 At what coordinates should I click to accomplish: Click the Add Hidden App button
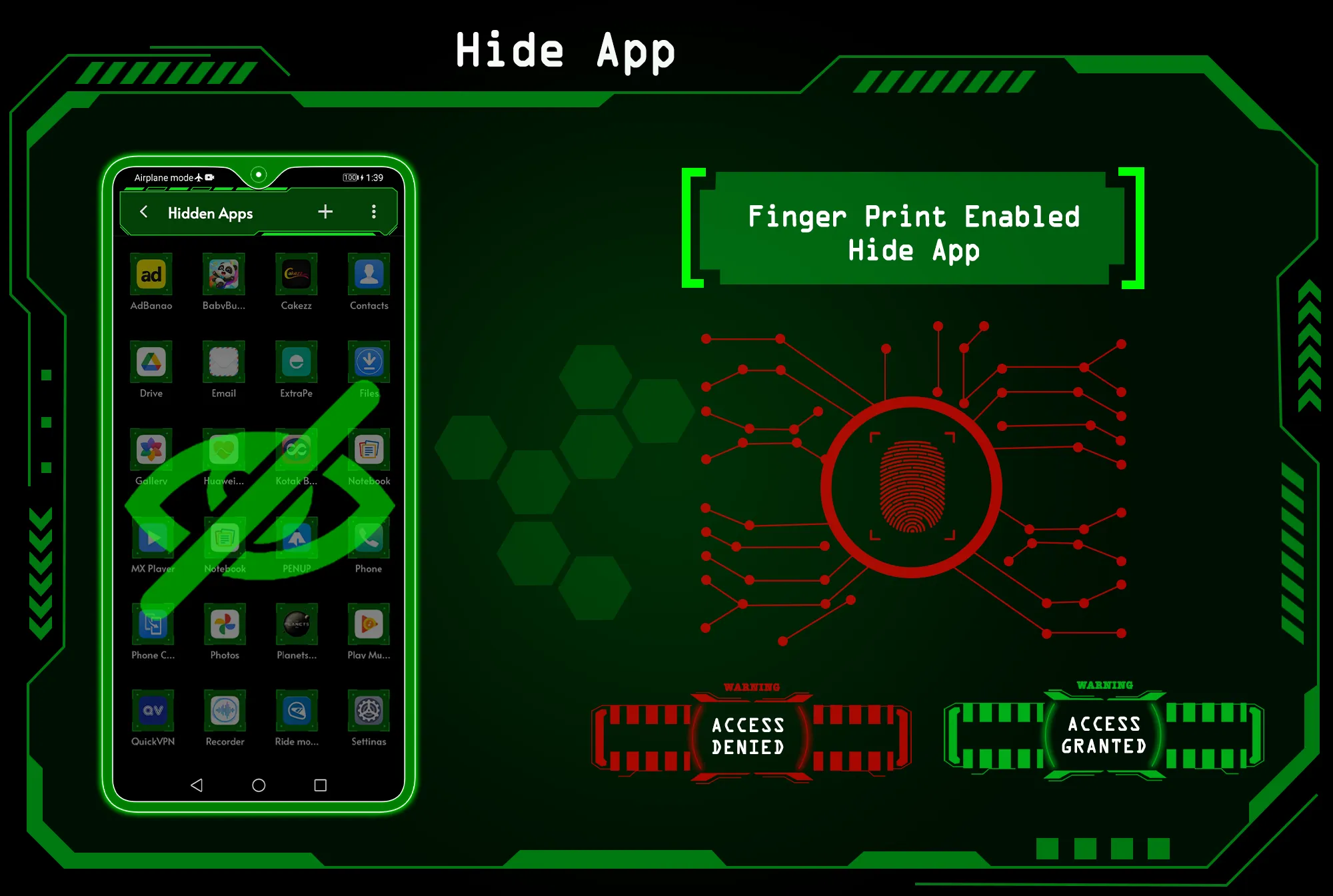[x=325, y=211]
